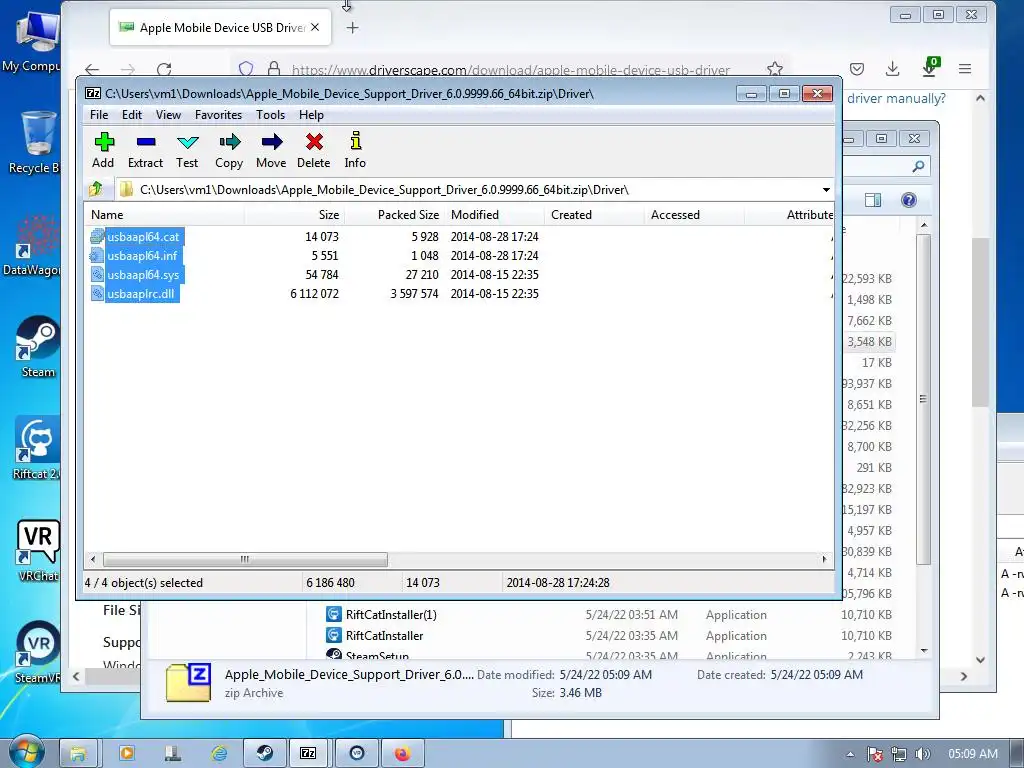Click the left arrow of 7-Zip horizontal scrollbar

click(93, 559)
